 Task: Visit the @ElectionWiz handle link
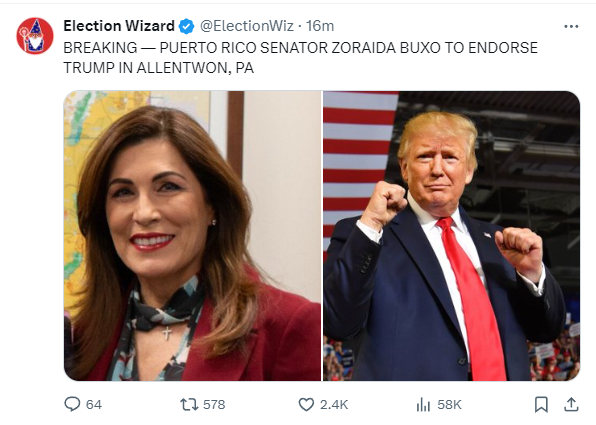(x=247, y=26)
